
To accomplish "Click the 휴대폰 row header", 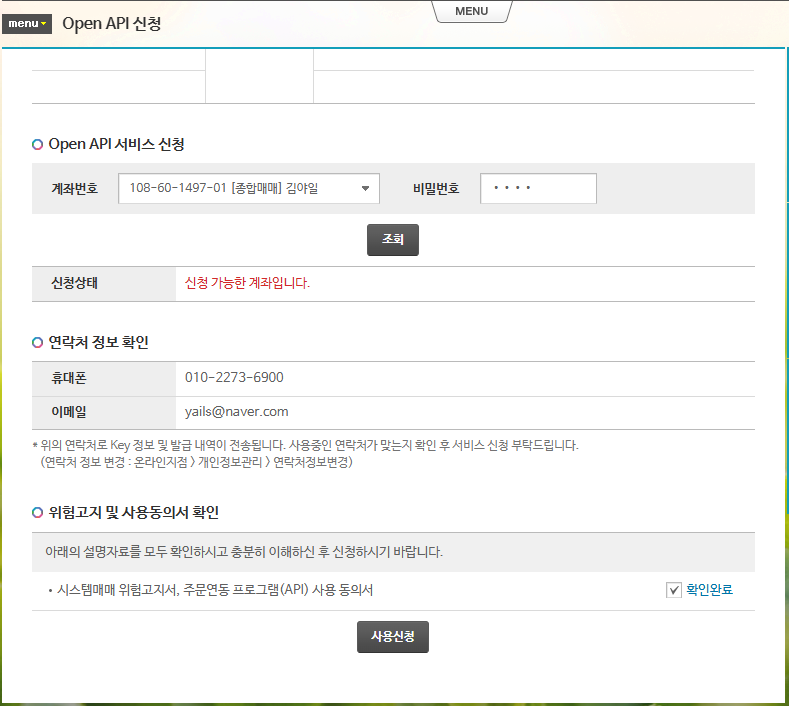I will (x=69, y=378).
